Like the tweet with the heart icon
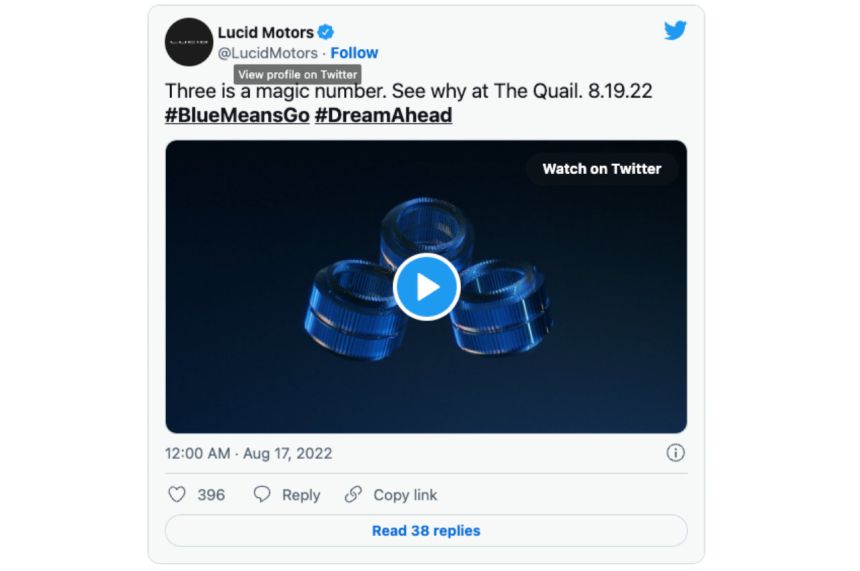Screen dimensions: 860x571 click(x=177, y=495)
